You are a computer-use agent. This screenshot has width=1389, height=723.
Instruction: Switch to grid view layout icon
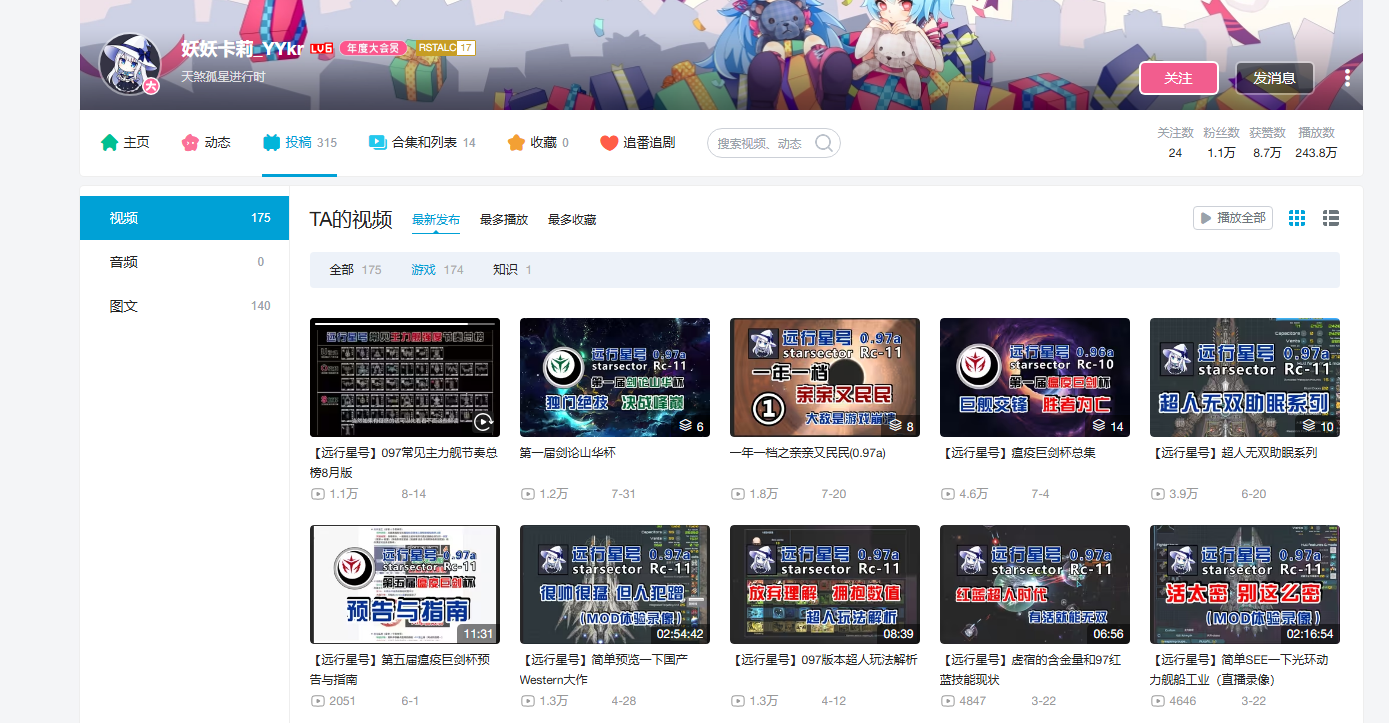coord(1297,218)
